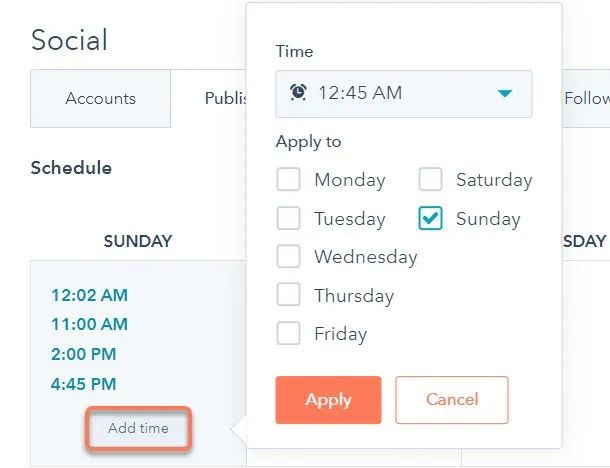
Task: Open the Publishing tab
Action: tap(226, 98)
